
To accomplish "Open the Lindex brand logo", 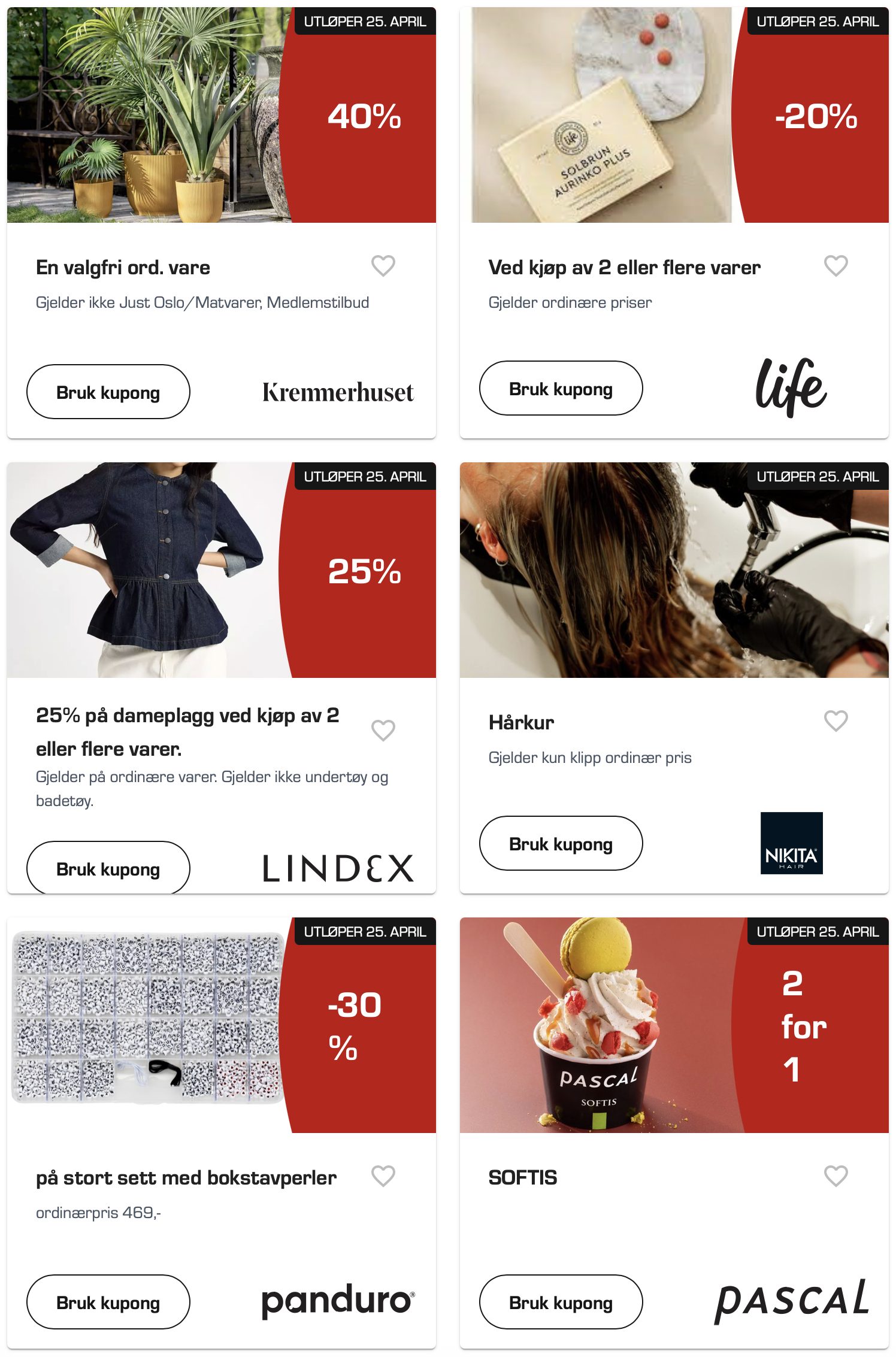I will pos(338,868).
